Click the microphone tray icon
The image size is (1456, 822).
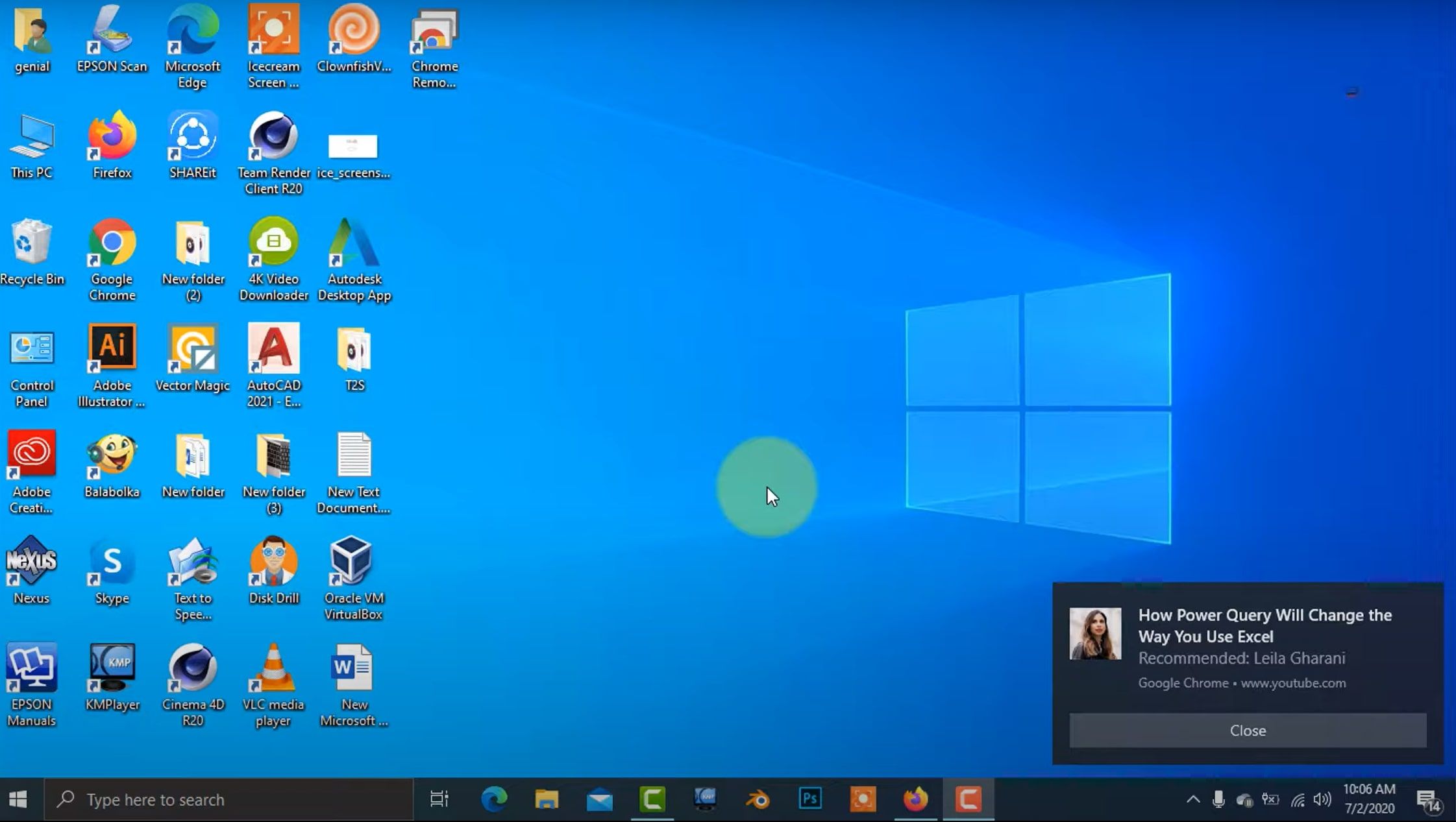point(1218,799)
